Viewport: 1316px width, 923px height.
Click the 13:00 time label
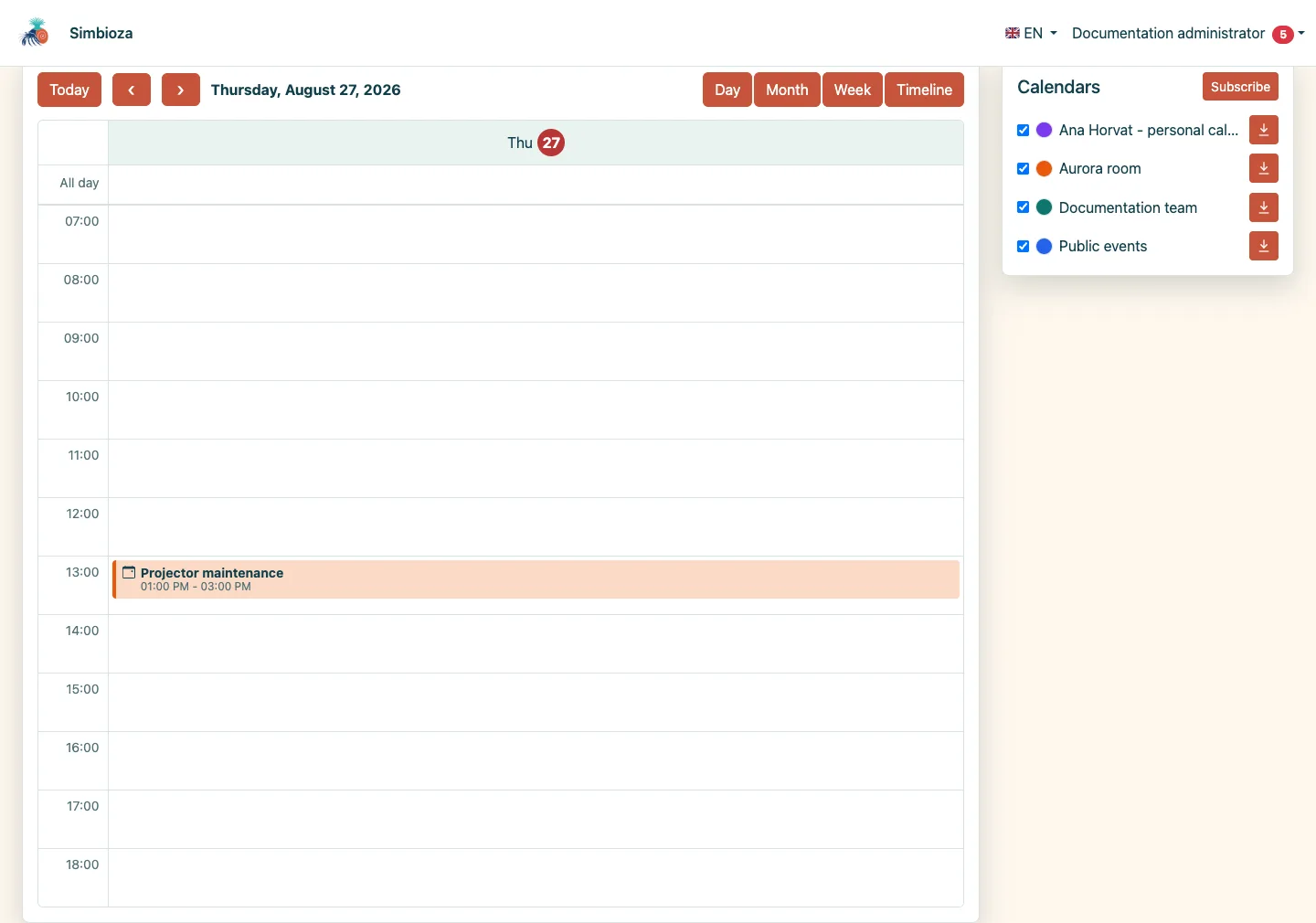coord(82,572)
